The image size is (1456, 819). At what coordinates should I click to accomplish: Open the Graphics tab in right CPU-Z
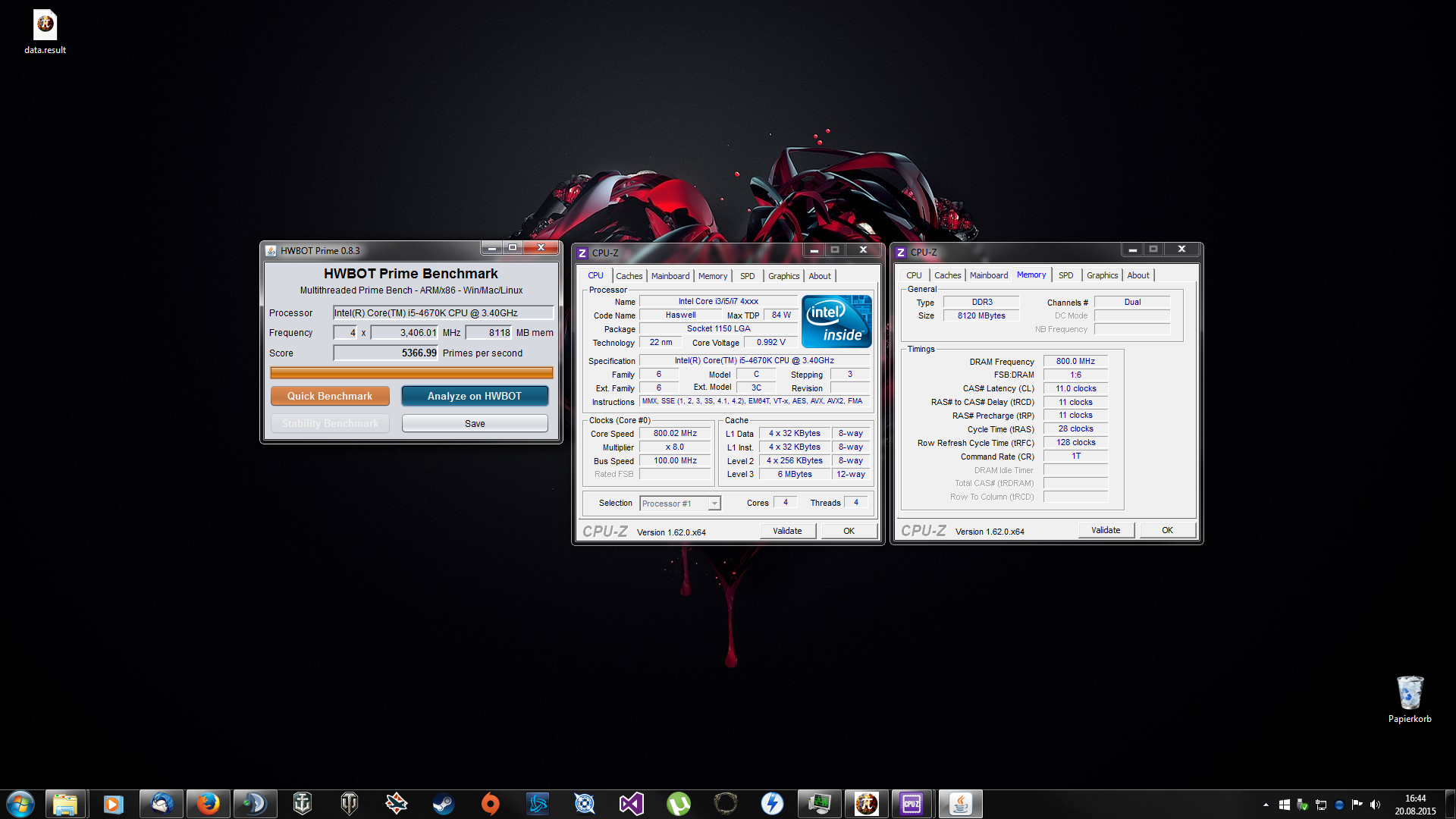1102,275
